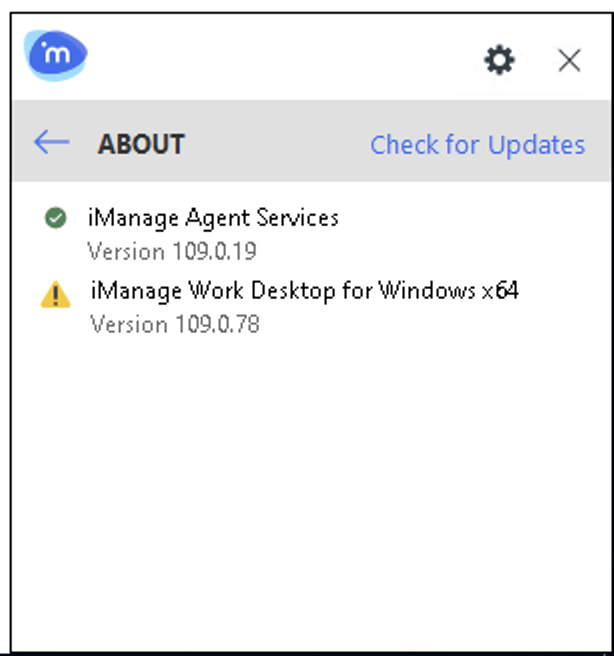Select iManage Work Desktop for Windows x64
Image resolution: width=614 pixels, height=656 pixels.
[x=304, y=291]
